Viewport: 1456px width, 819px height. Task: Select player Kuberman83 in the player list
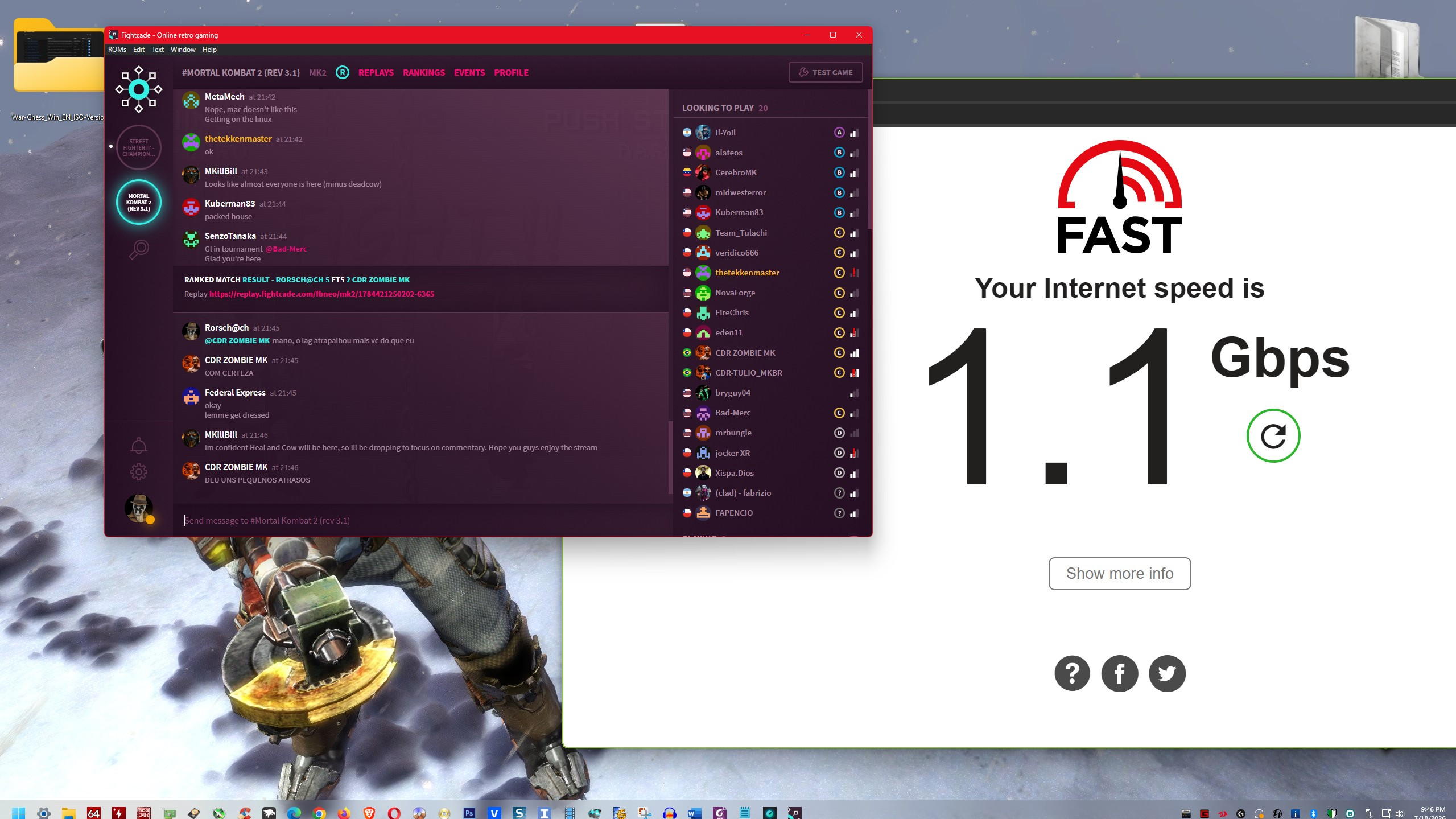pos(770,212)
